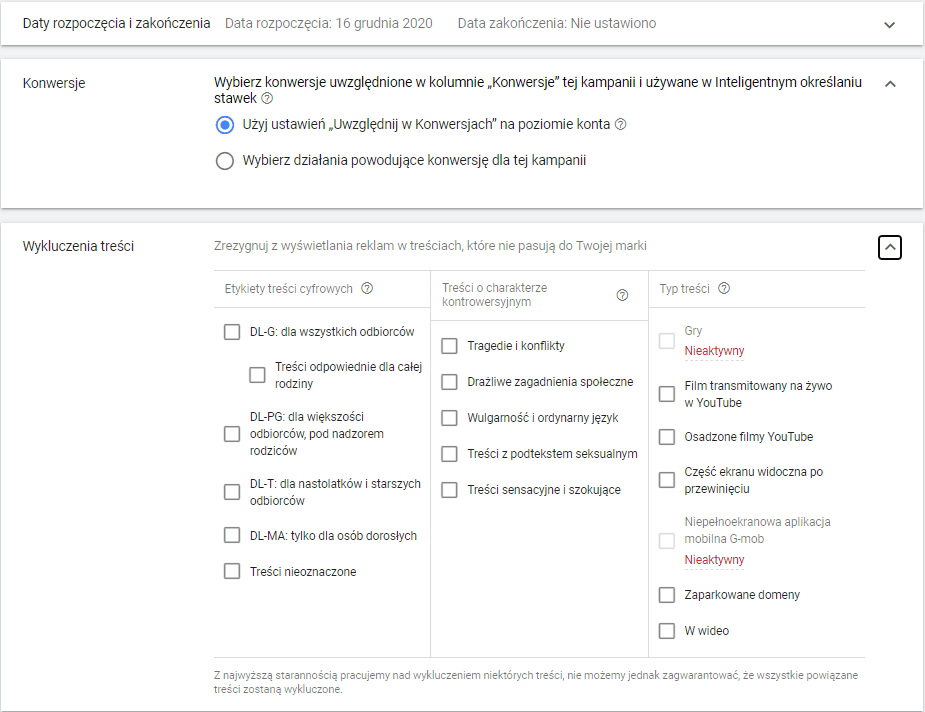The height and width of the screenshot is (712, 925).
Task: Collapse the Wykluczenia treści section
Action: coord(890,247)
